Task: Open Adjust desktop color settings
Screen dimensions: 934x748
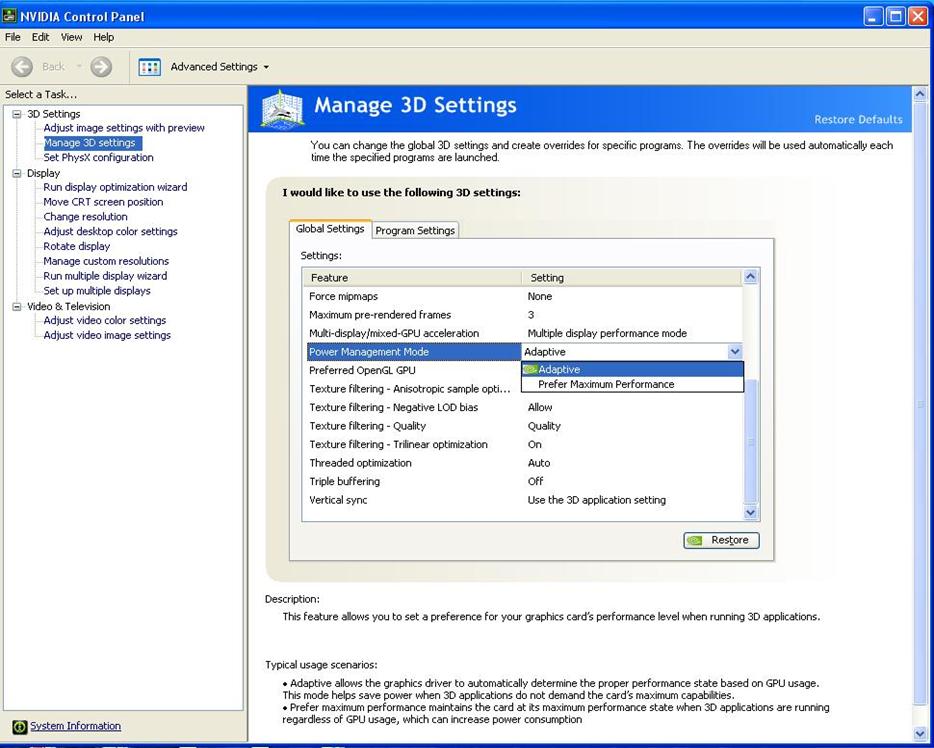Action: pos(110,232)
